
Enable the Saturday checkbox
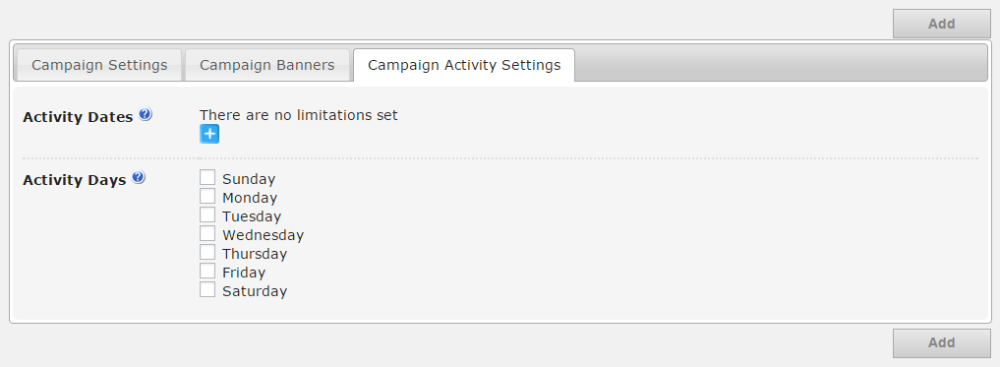click(x=207, y=290)
